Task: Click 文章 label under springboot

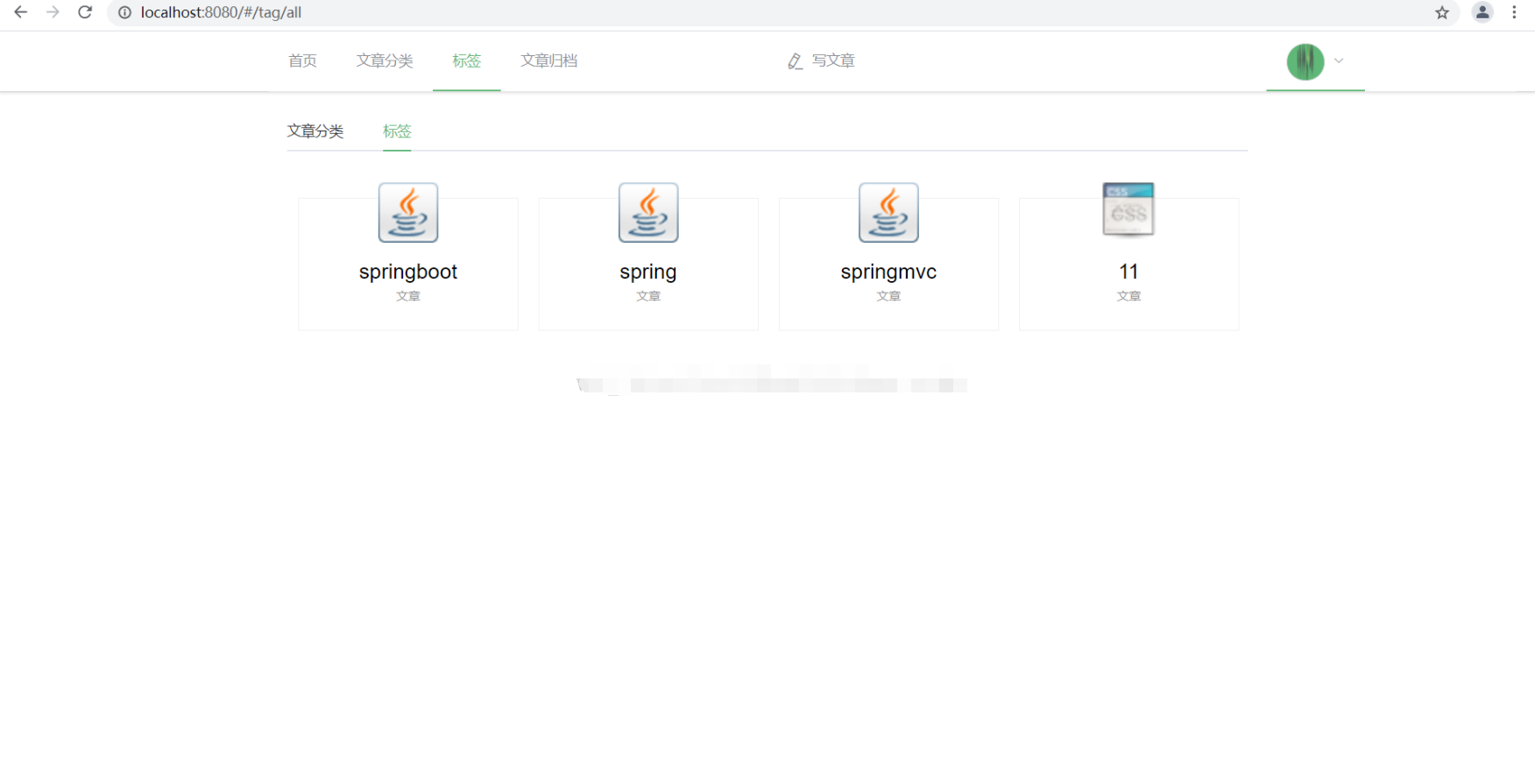Action: coord(408,296)
